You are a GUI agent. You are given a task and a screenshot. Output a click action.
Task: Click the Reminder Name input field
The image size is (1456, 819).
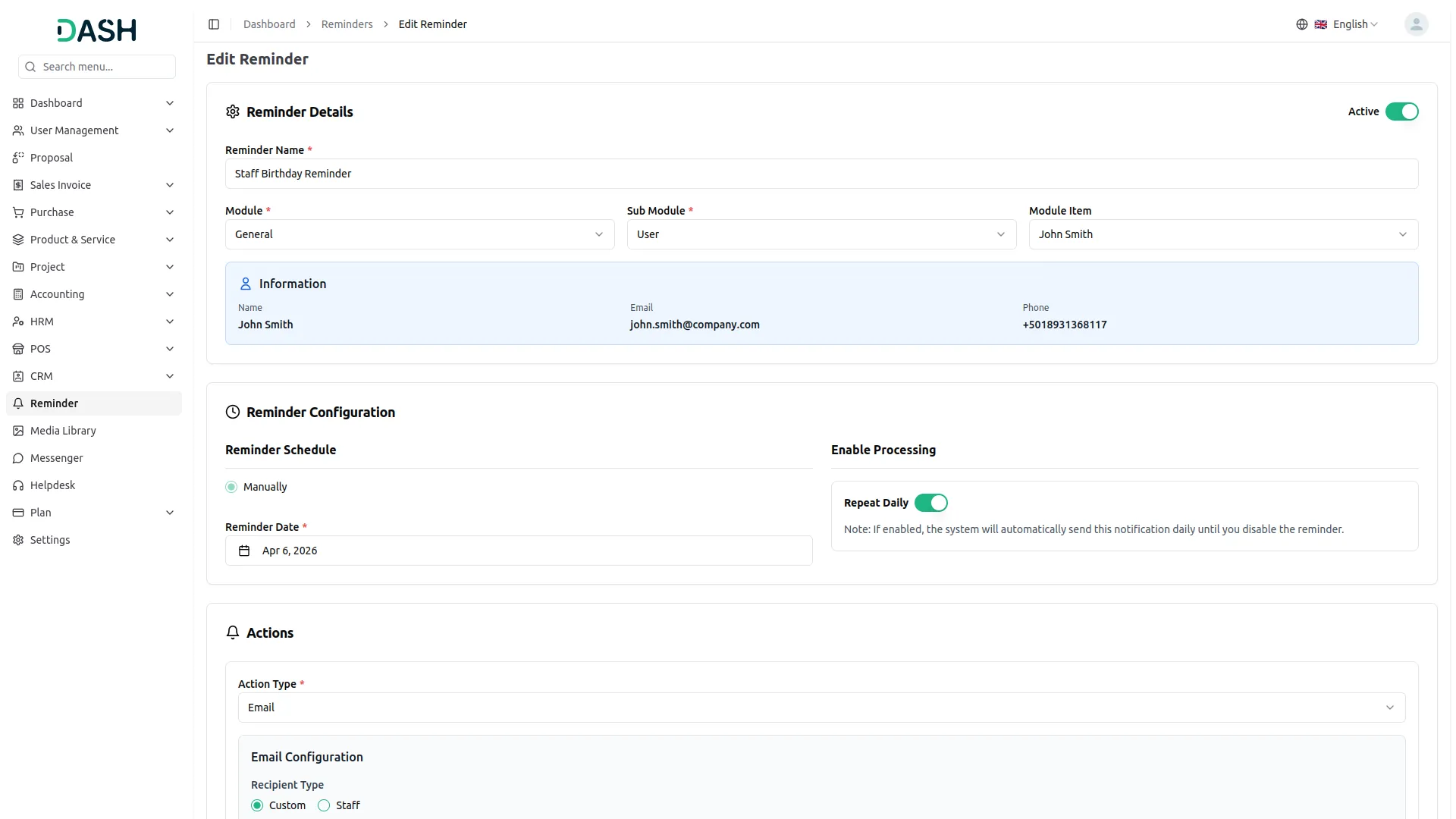tap(821, 174)
